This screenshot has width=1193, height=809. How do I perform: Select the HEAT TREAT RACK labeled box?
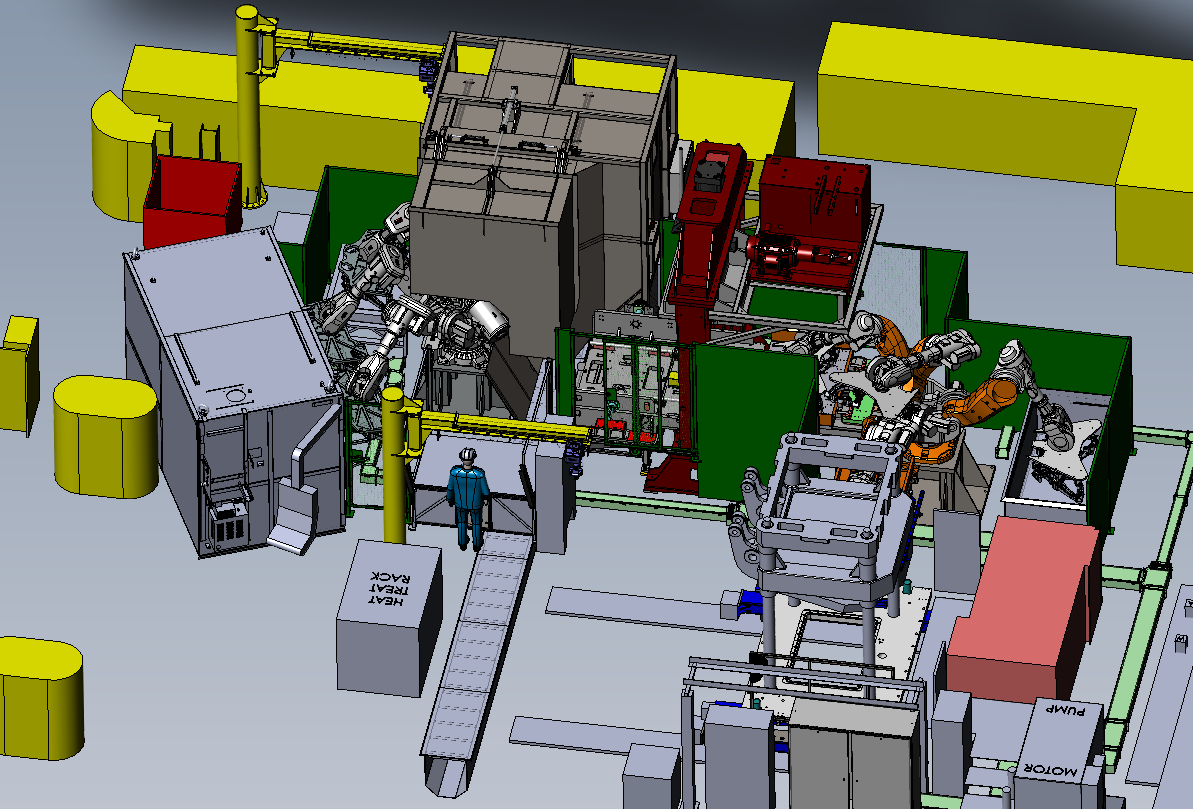pos(389,616)
